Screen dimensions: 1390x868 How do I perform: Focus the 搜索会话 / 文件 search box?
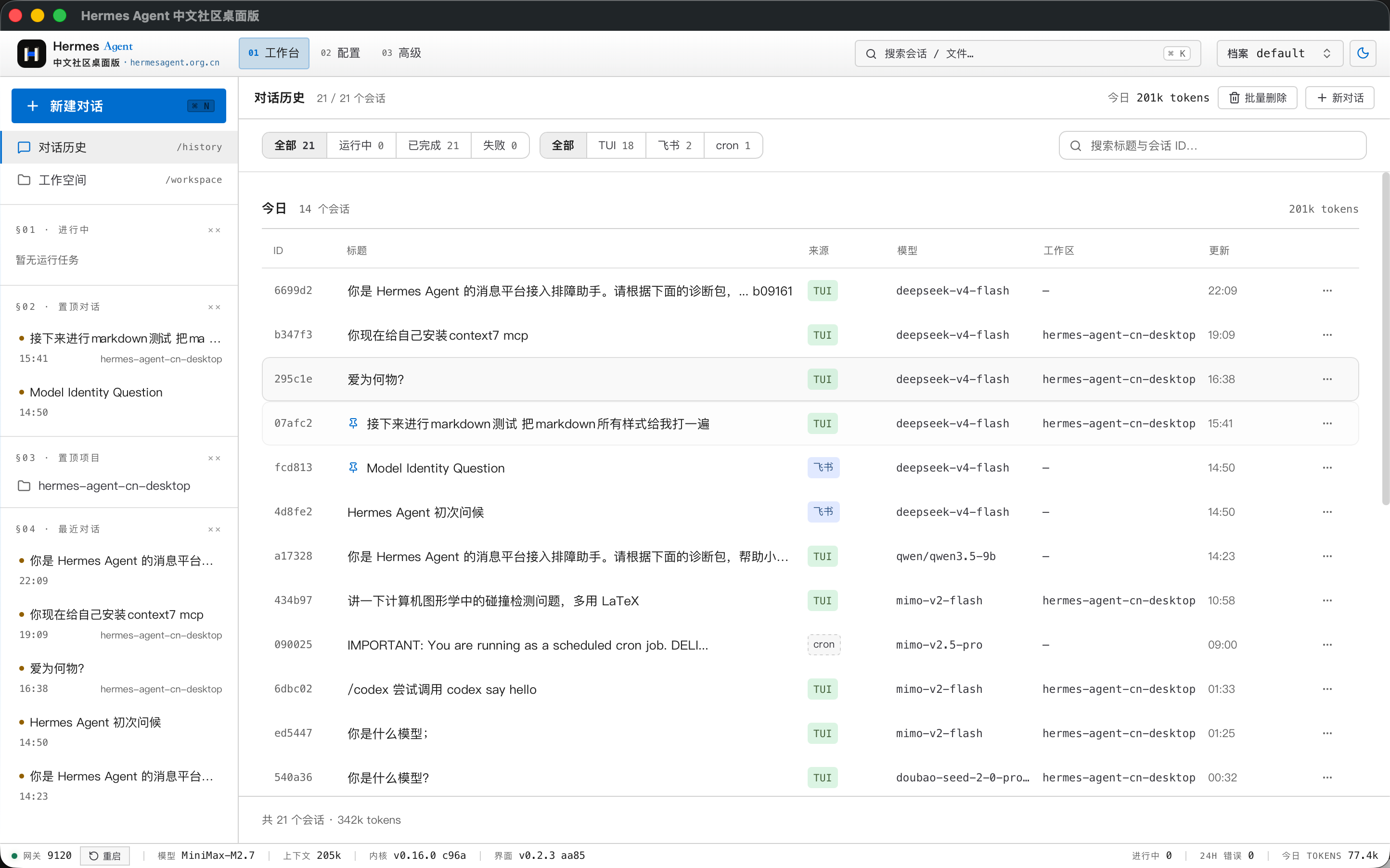[x=1028, y=53]
